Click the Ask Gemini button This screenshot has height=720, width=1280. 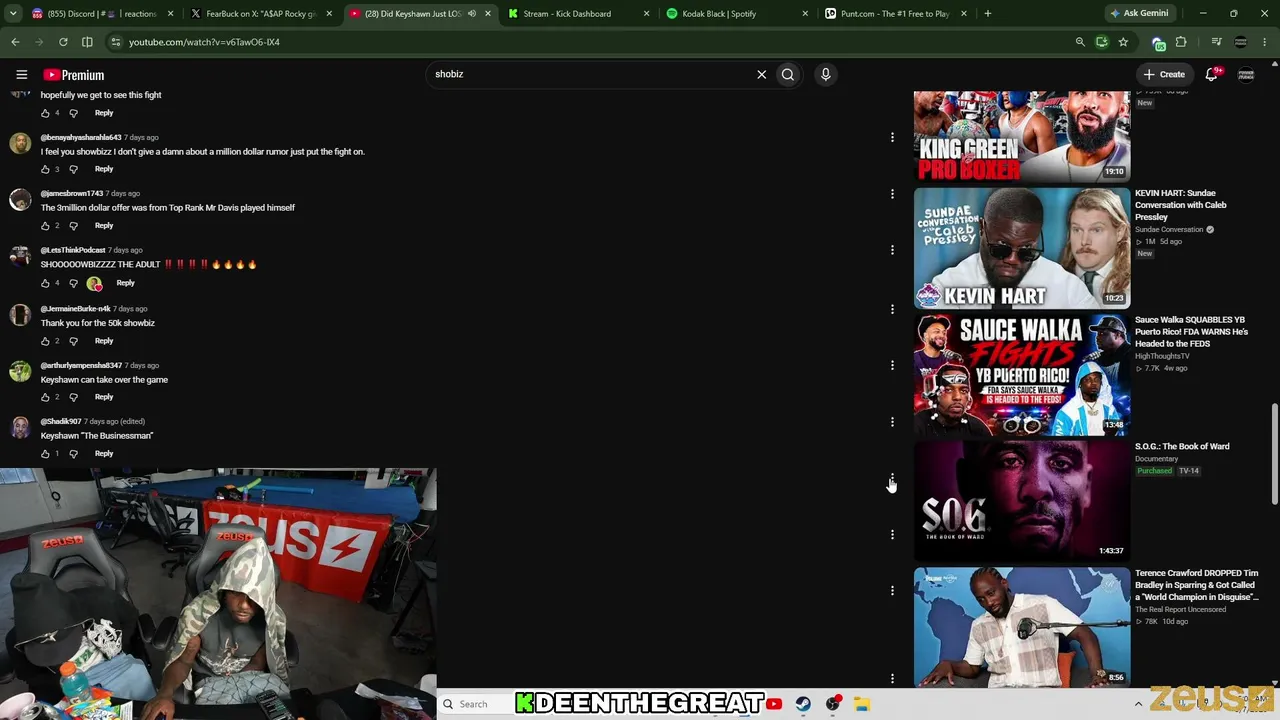pyautogui.click(x=1139, y=14)
